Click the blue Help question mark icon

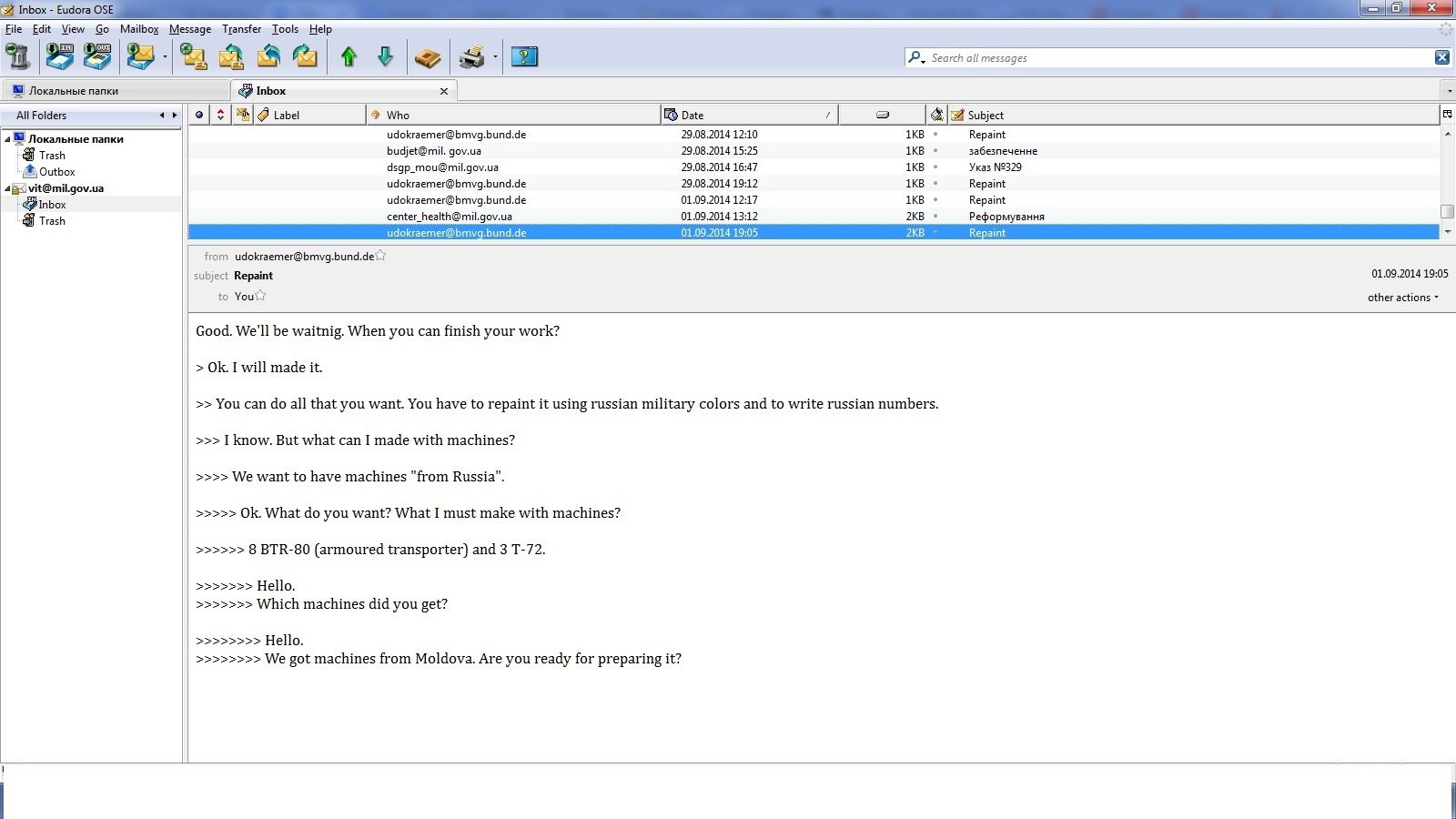[x=524, y=57]
